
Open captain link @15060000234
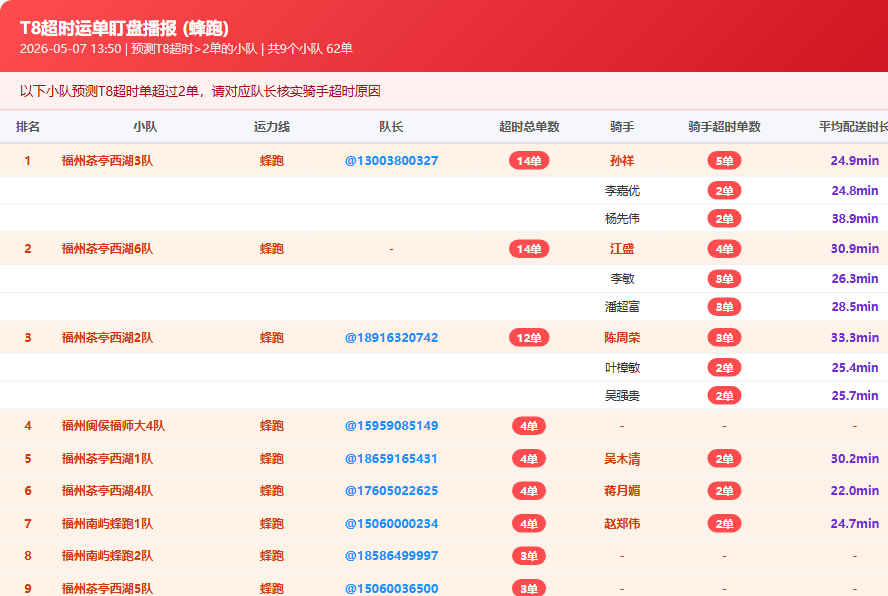(x=391, y=523)
